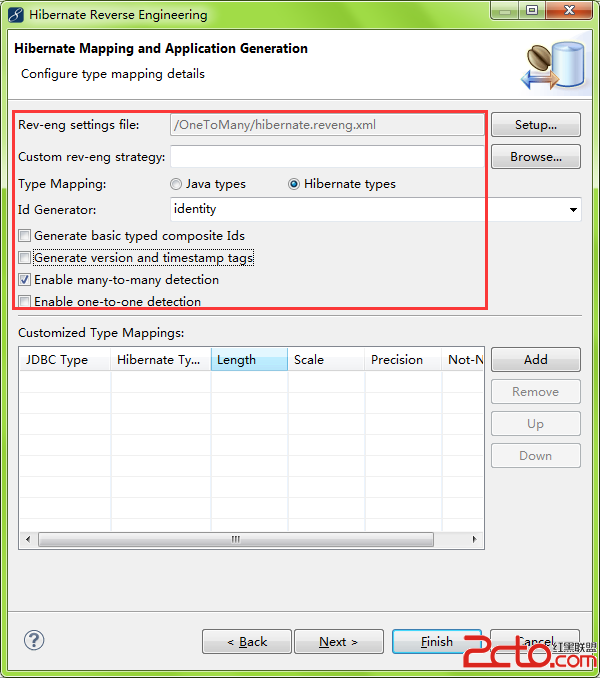Maximize the Hibernate Reverse Engineering window
The width and height of the screenshot is (600, 678).
[532, 10]
